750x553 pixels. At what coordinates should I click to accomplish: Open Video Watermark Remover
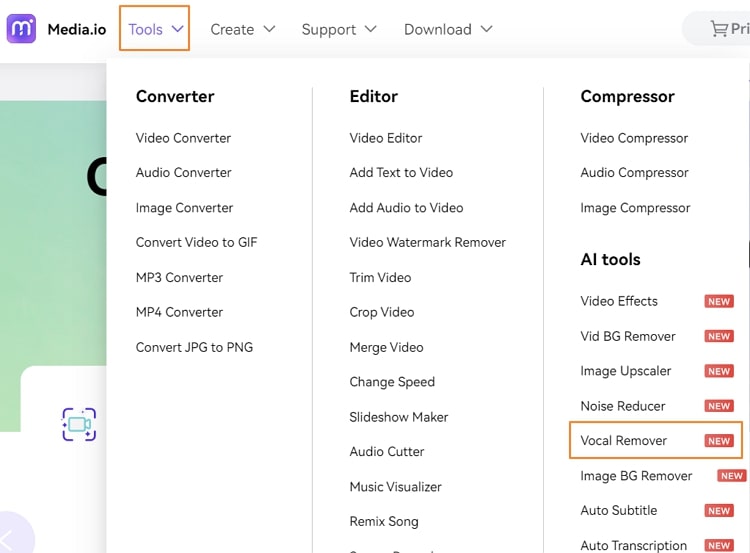click(428, 243)
